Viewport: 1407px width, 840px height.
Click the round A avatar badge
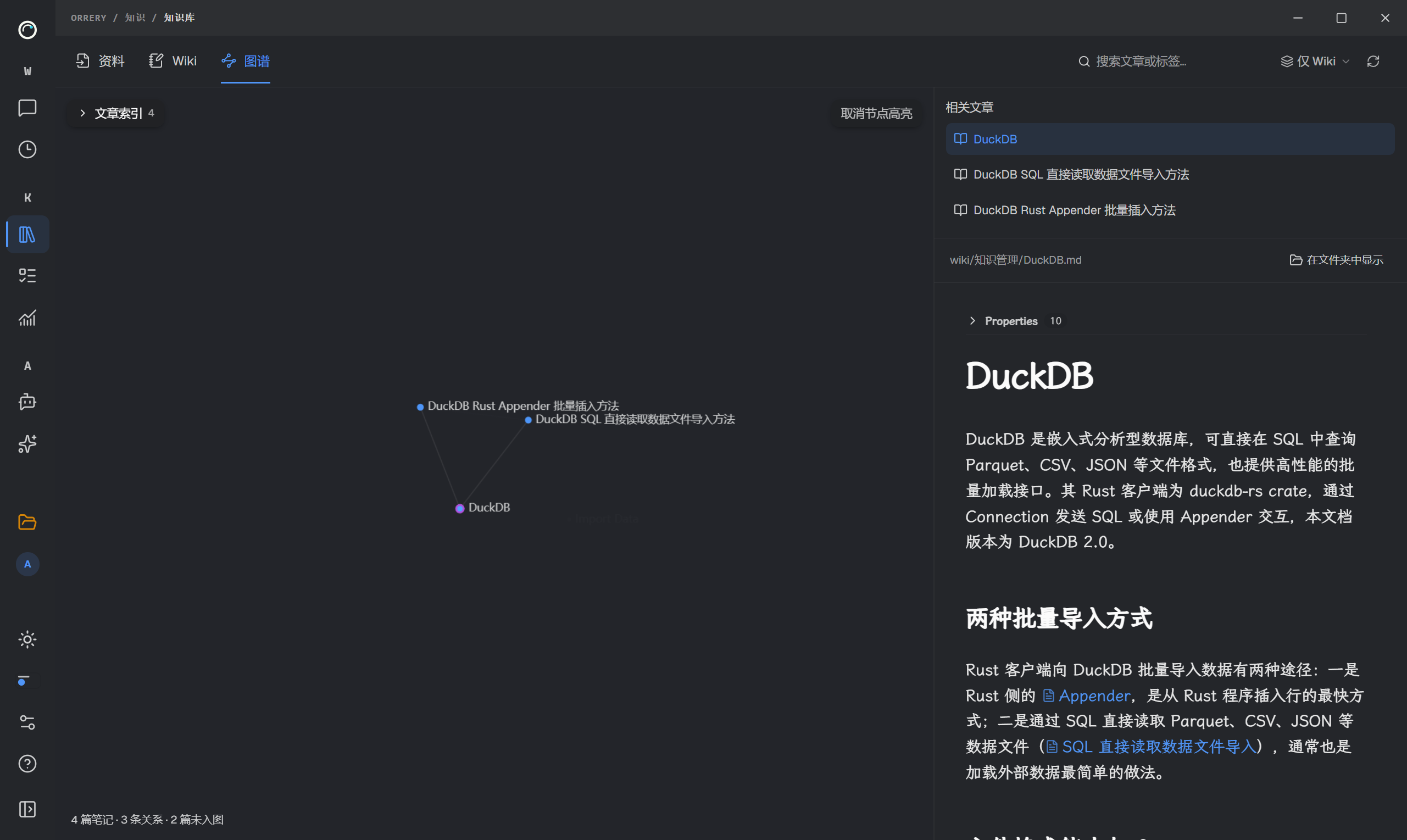27,564
